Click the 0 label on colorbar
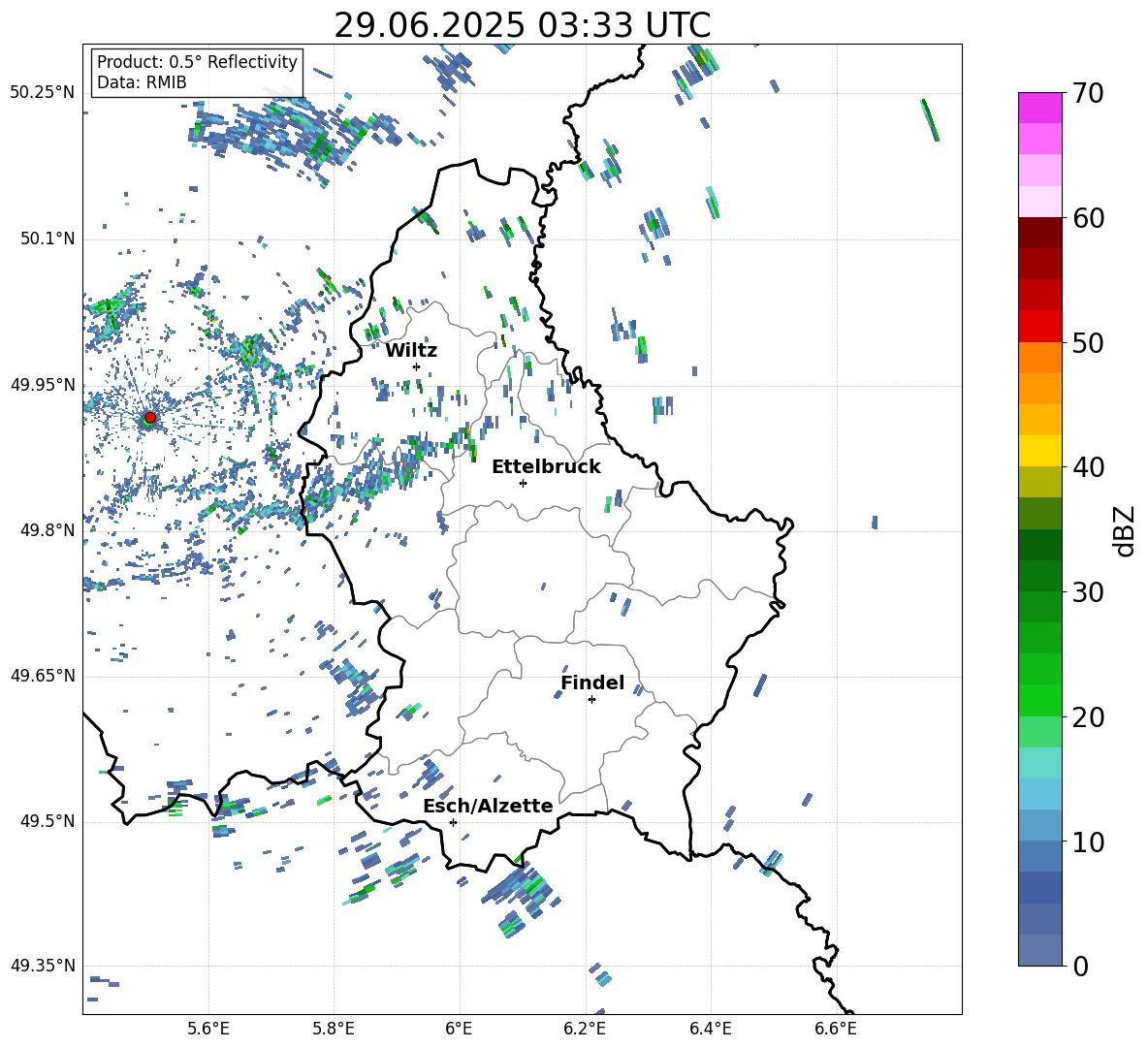 [x=1080, y=966]
